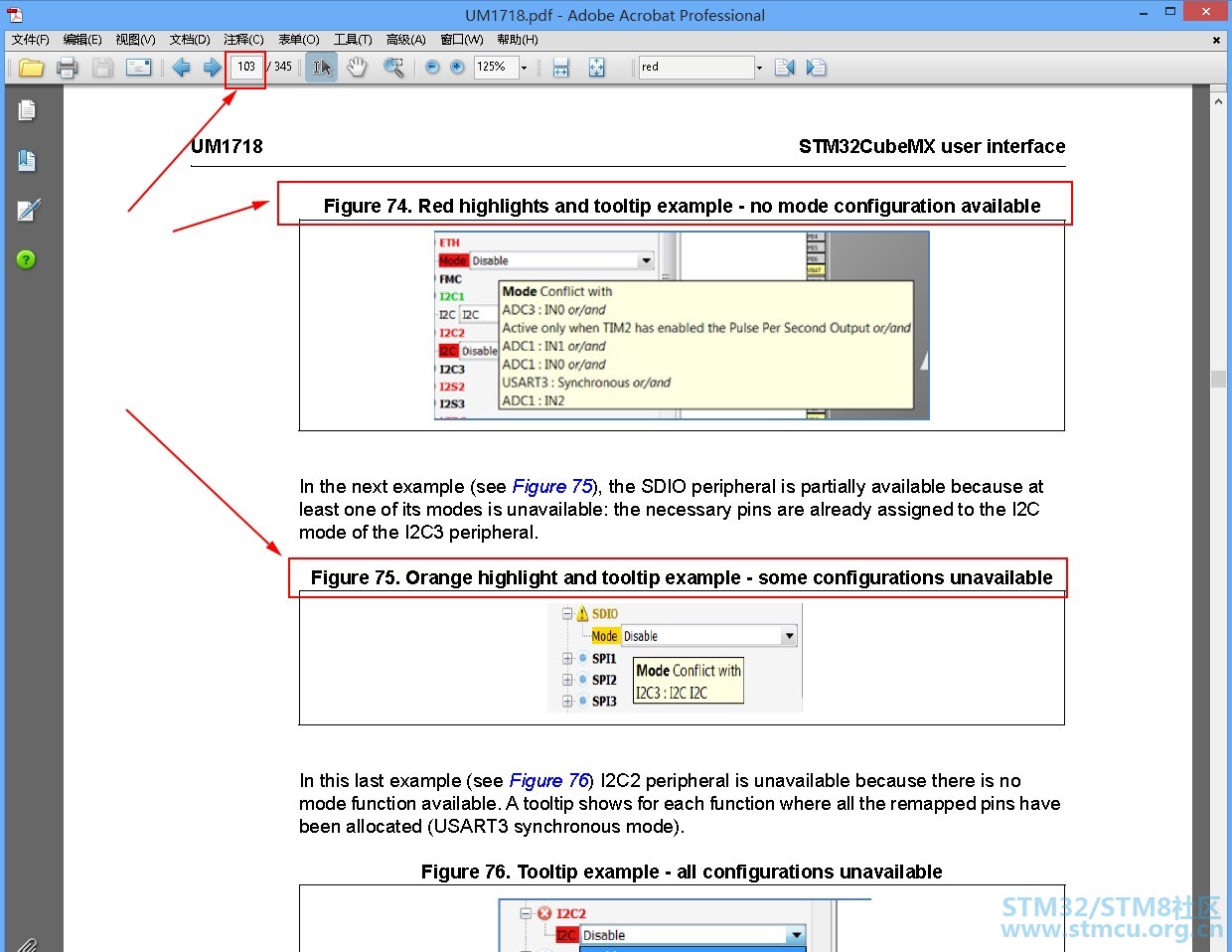Open the 窗口(W) menu
The image size is (1232, 952).
pyautogui.click(x=462, y=40)
